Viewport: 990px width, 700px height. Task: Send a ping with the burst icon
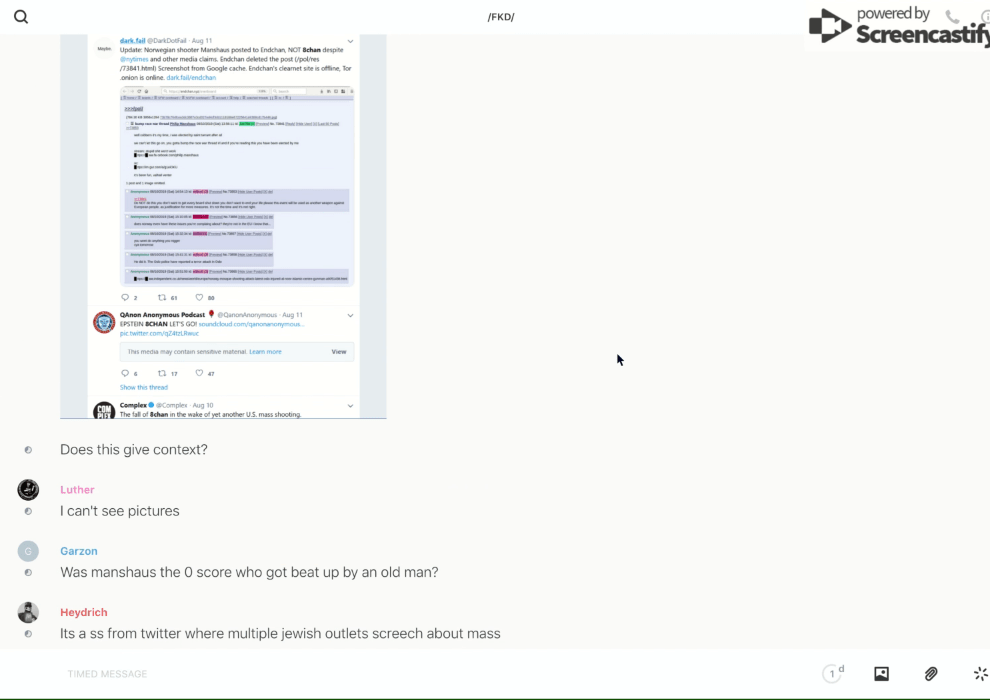point(980,674)
